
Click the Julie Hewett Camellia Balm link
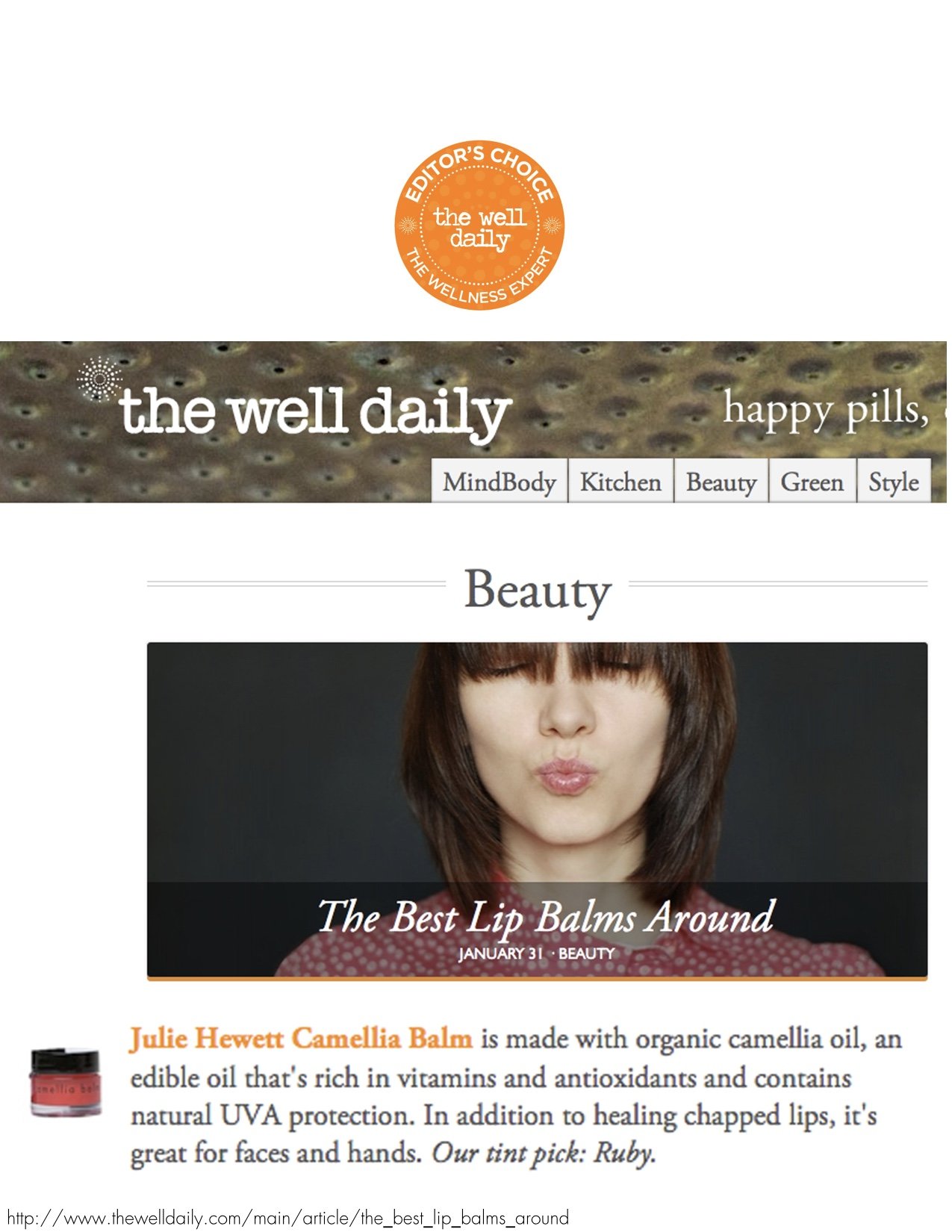301,1039
